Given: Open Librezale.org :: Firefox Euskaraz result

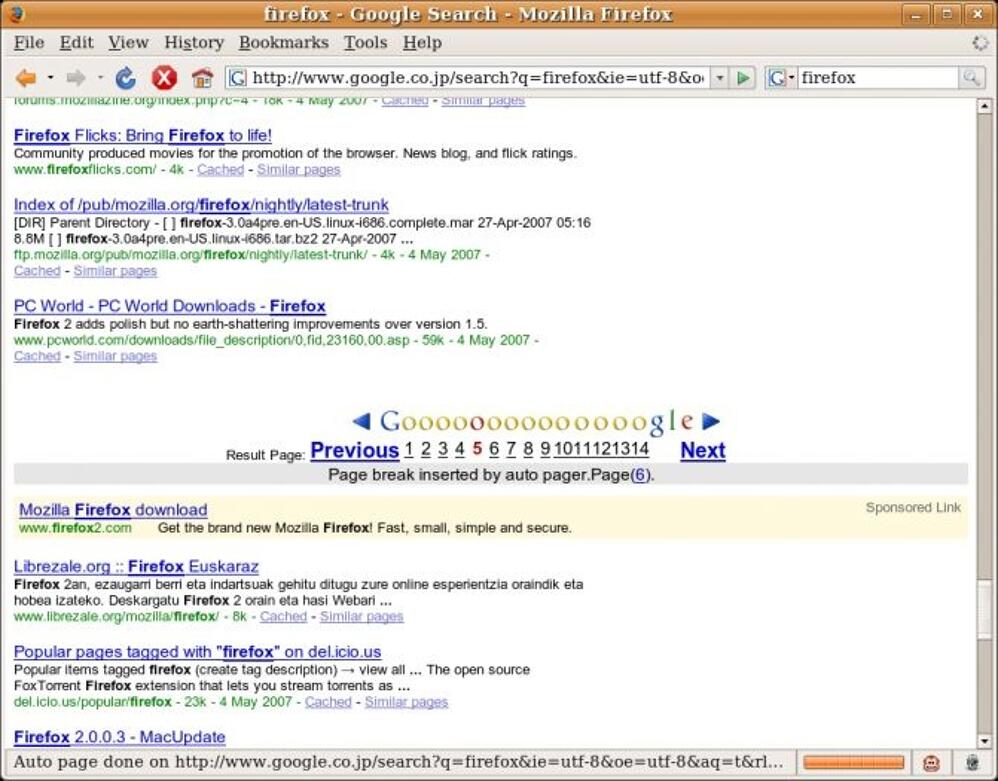Looking at the screenshot, I should point(136,566).
